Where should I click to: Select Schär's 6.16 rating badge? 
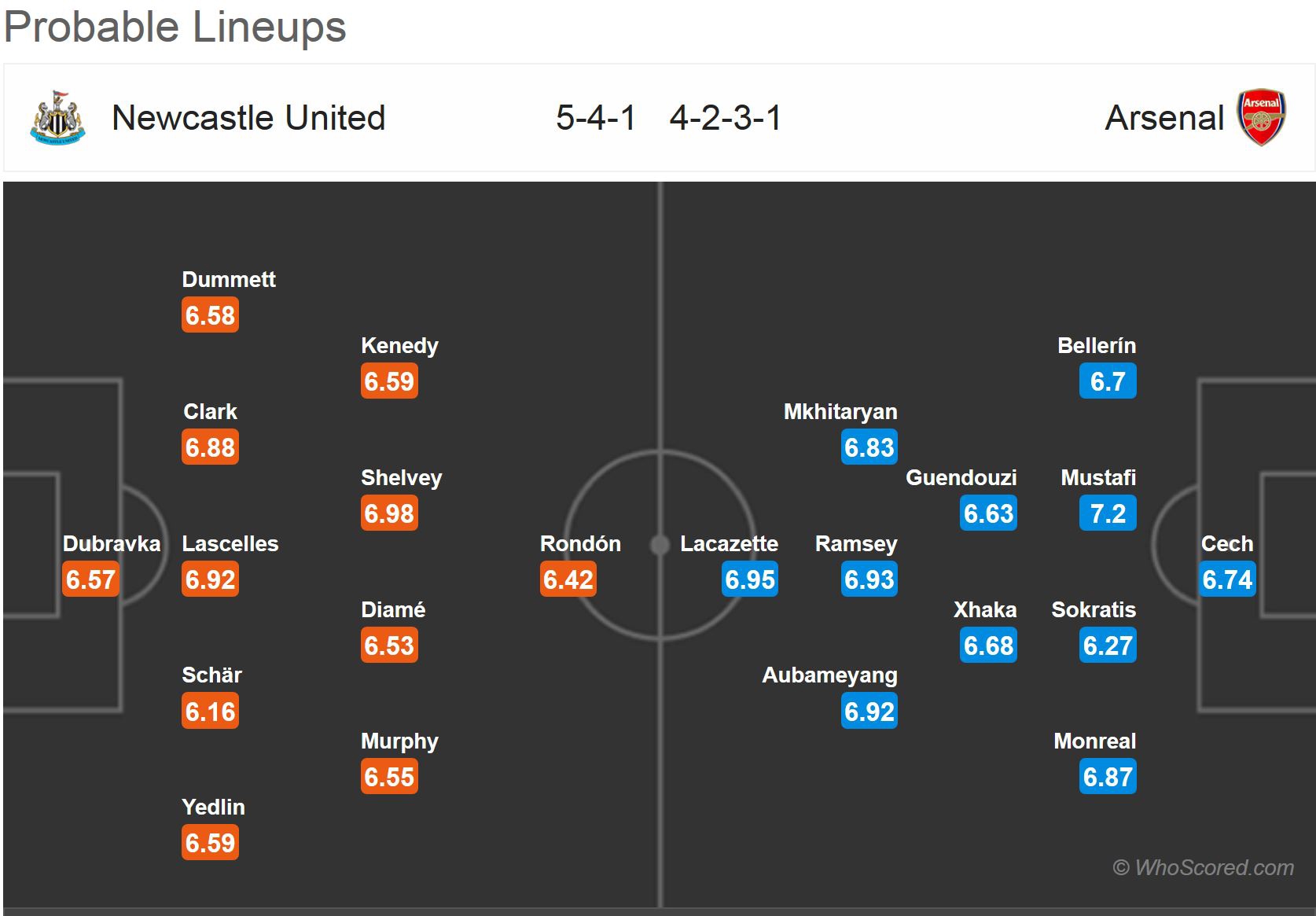210,712
